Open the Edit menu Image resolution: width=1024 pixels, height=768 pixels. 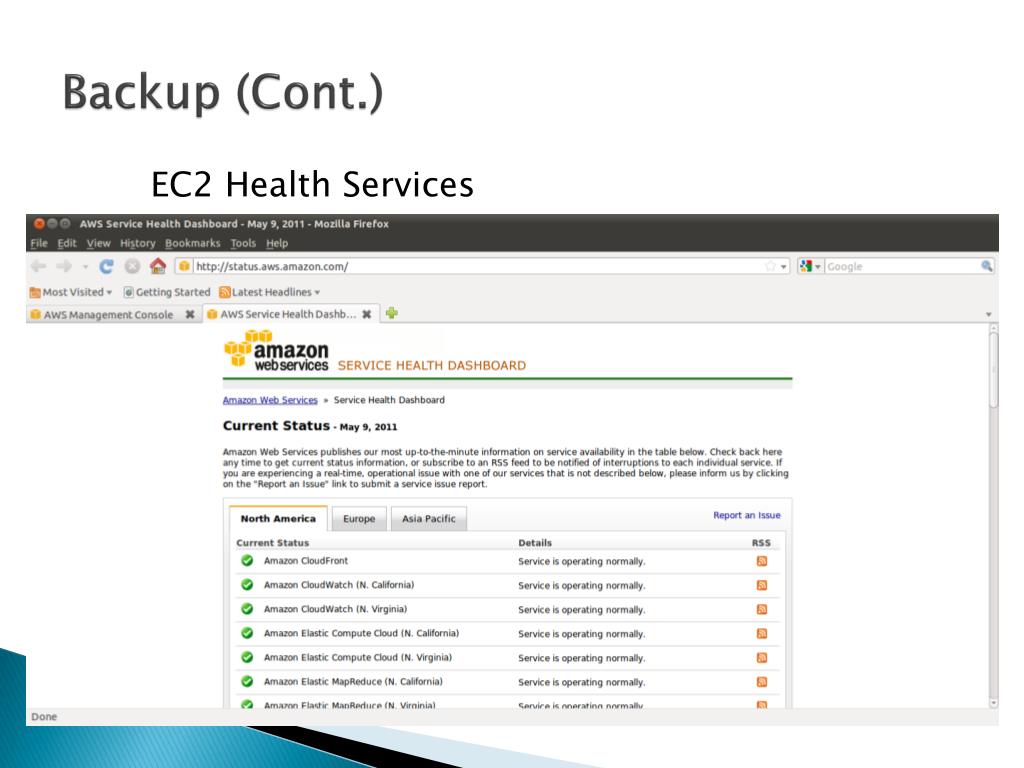coord(67,243)
